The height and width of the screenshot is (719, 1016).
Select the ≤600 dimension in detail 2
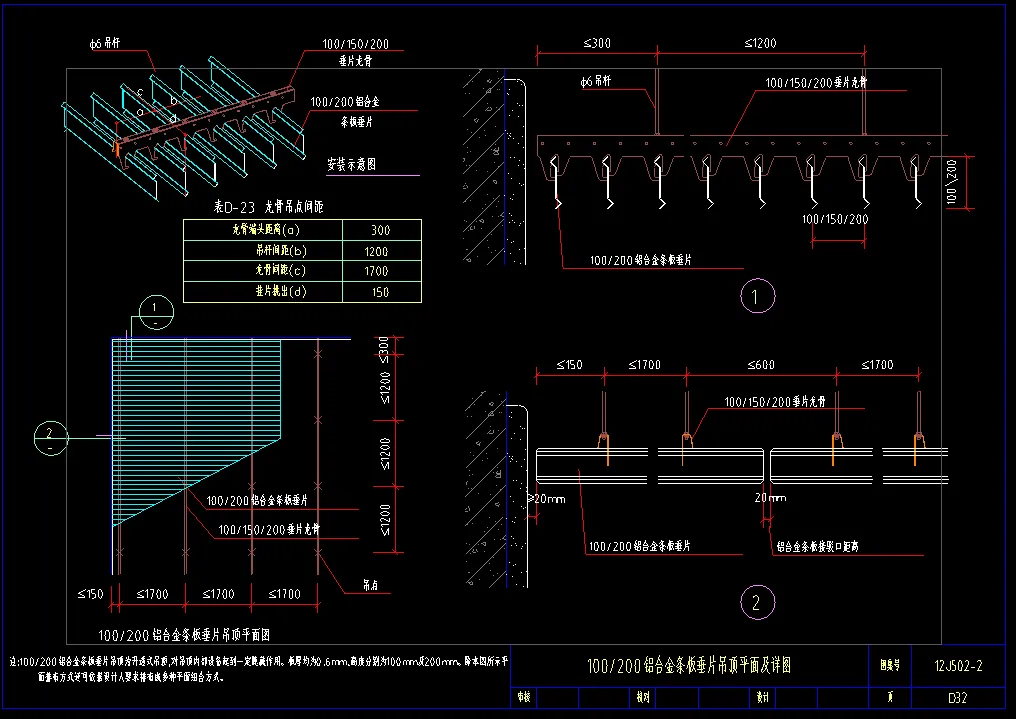(764, 365)
